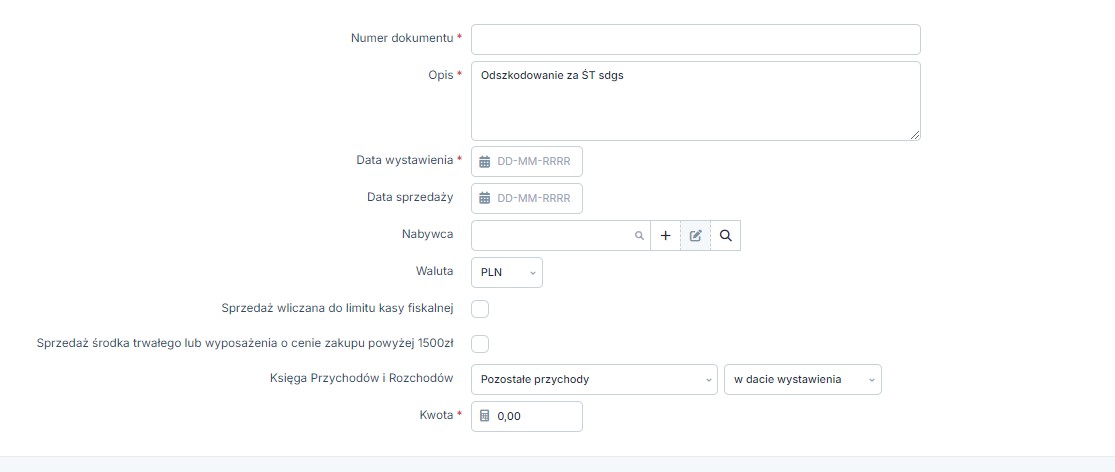Enable Sprzedaż wliczana do limitu kasy fiskalnej
Image resolution: width=1115 pixels, height=472 pixels.
click(480, 309)
